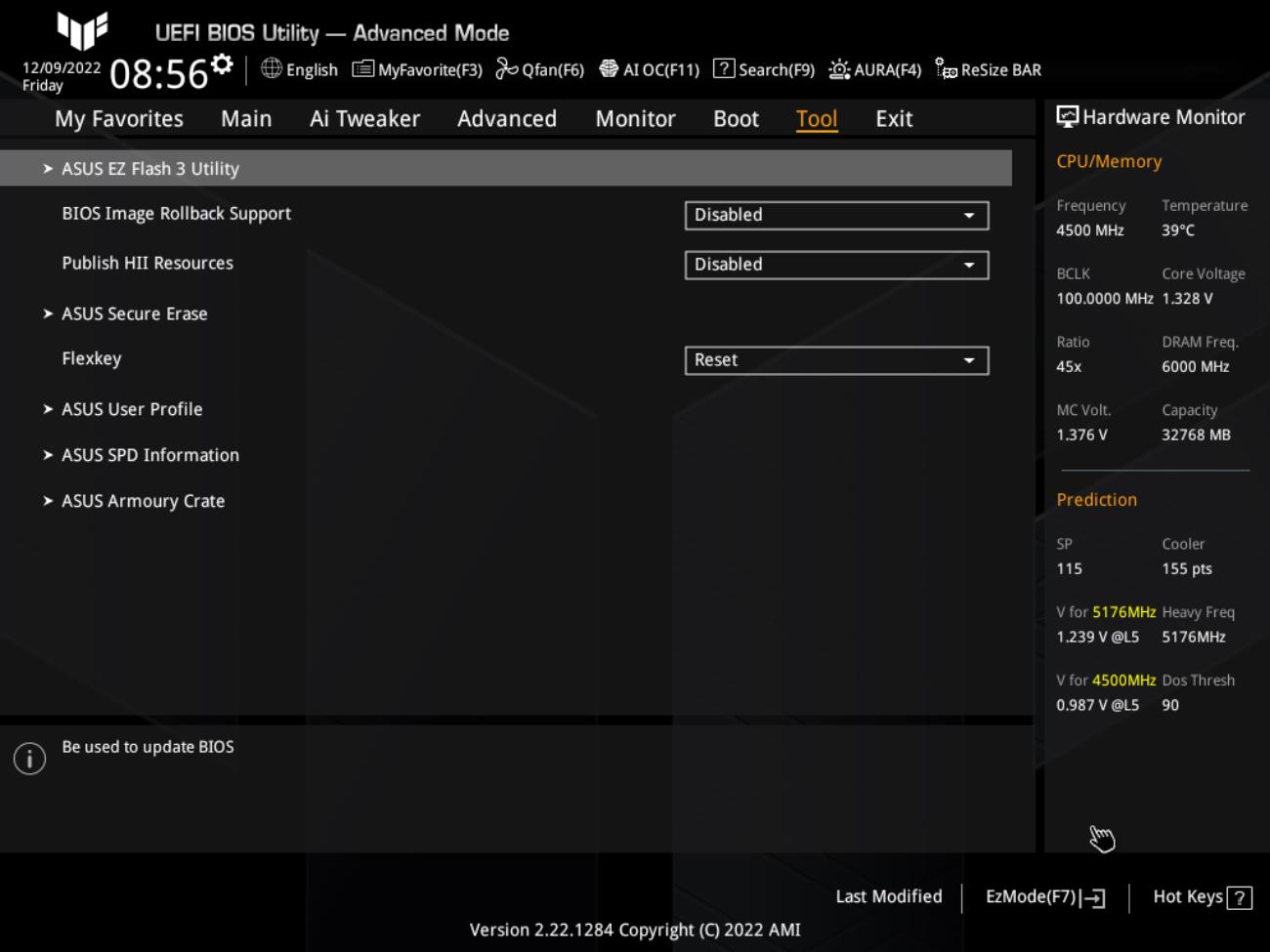Select the Tool tab

[817, 119]
